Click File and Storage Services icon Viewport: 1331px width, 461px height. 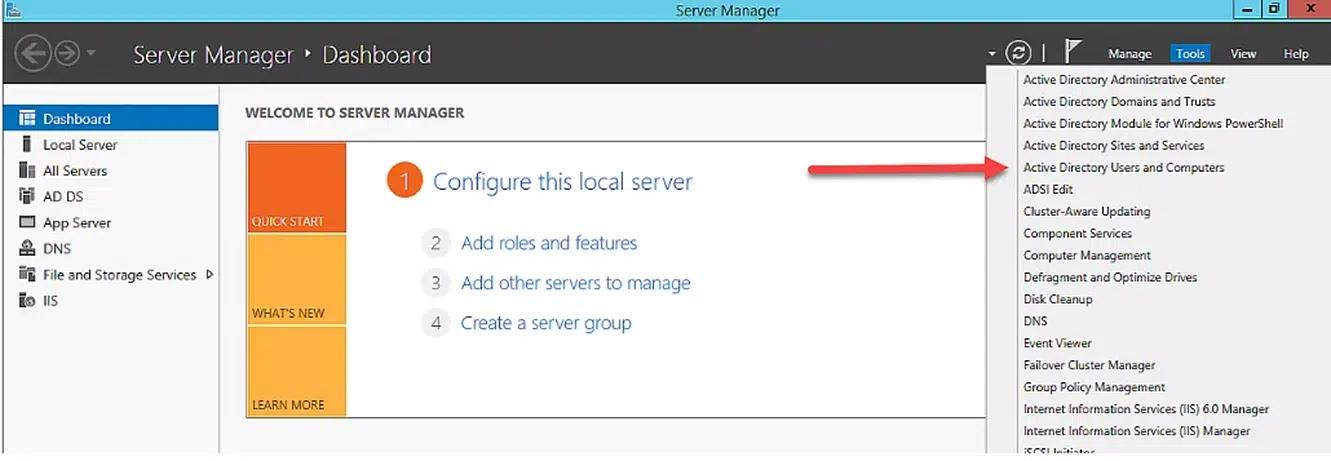27,274
